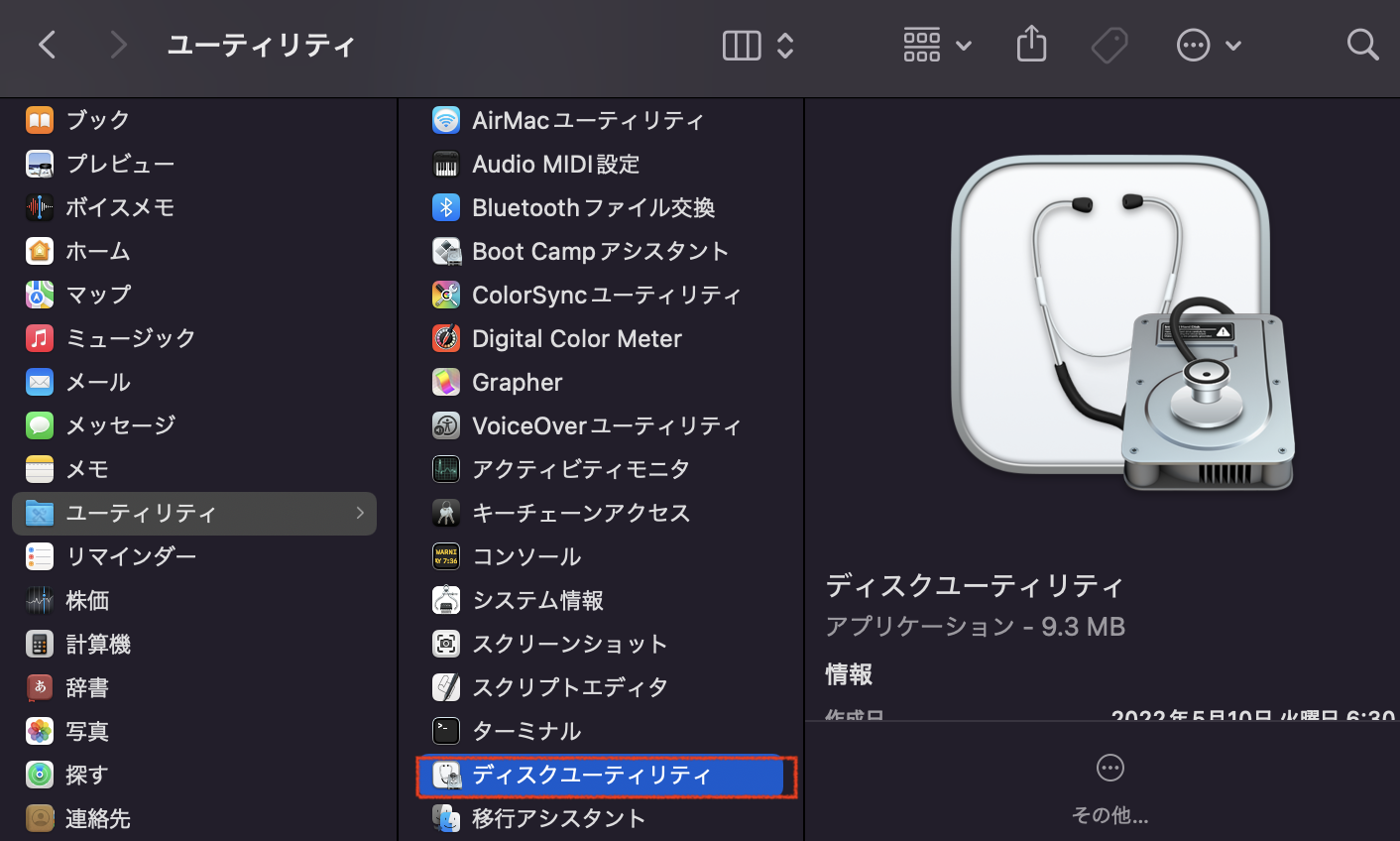Open the toolbar ellipsis action menu
This screenshot has height=841, width=1400.
point(1193,45)
